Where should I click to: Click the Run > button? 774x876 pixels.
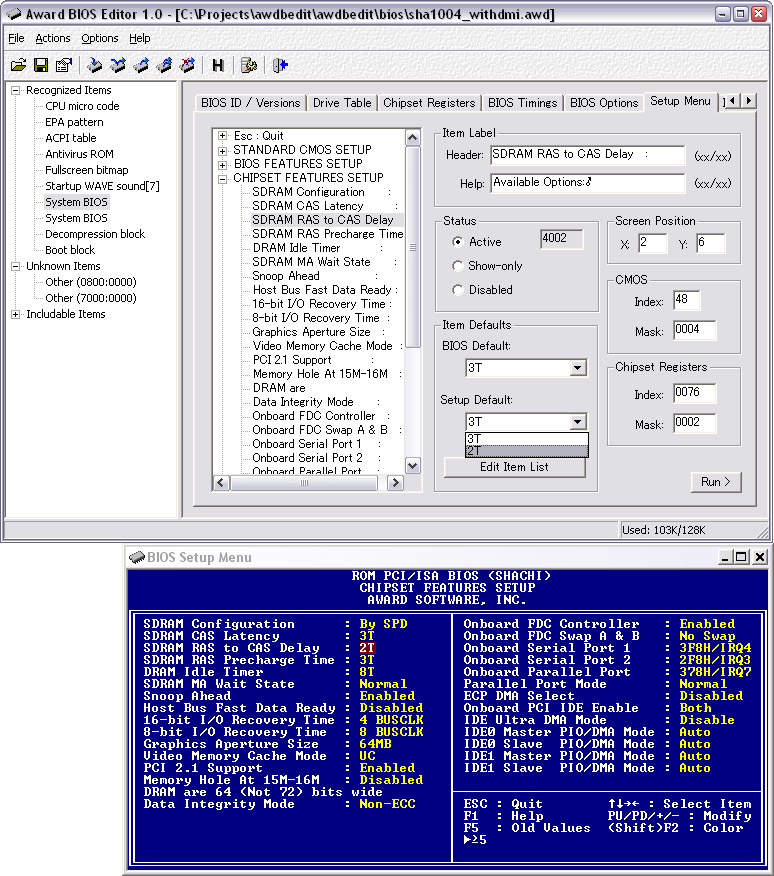point(715,482)
